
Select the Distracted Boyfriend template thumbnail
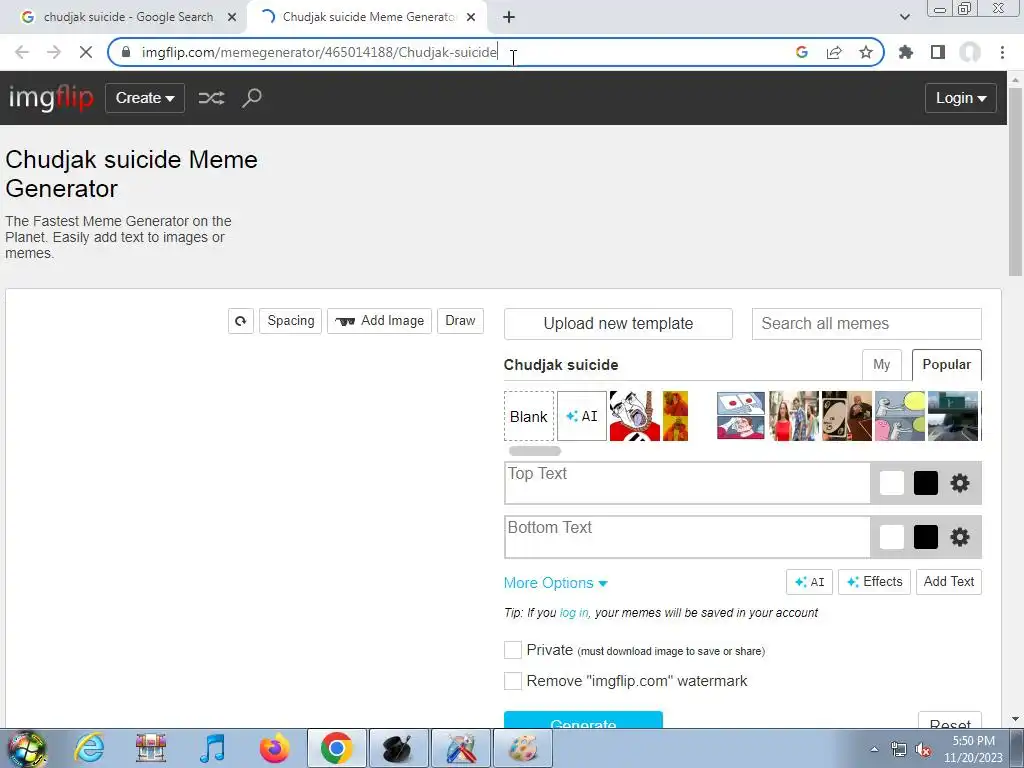pyautogui.click(x=793, y=416)
